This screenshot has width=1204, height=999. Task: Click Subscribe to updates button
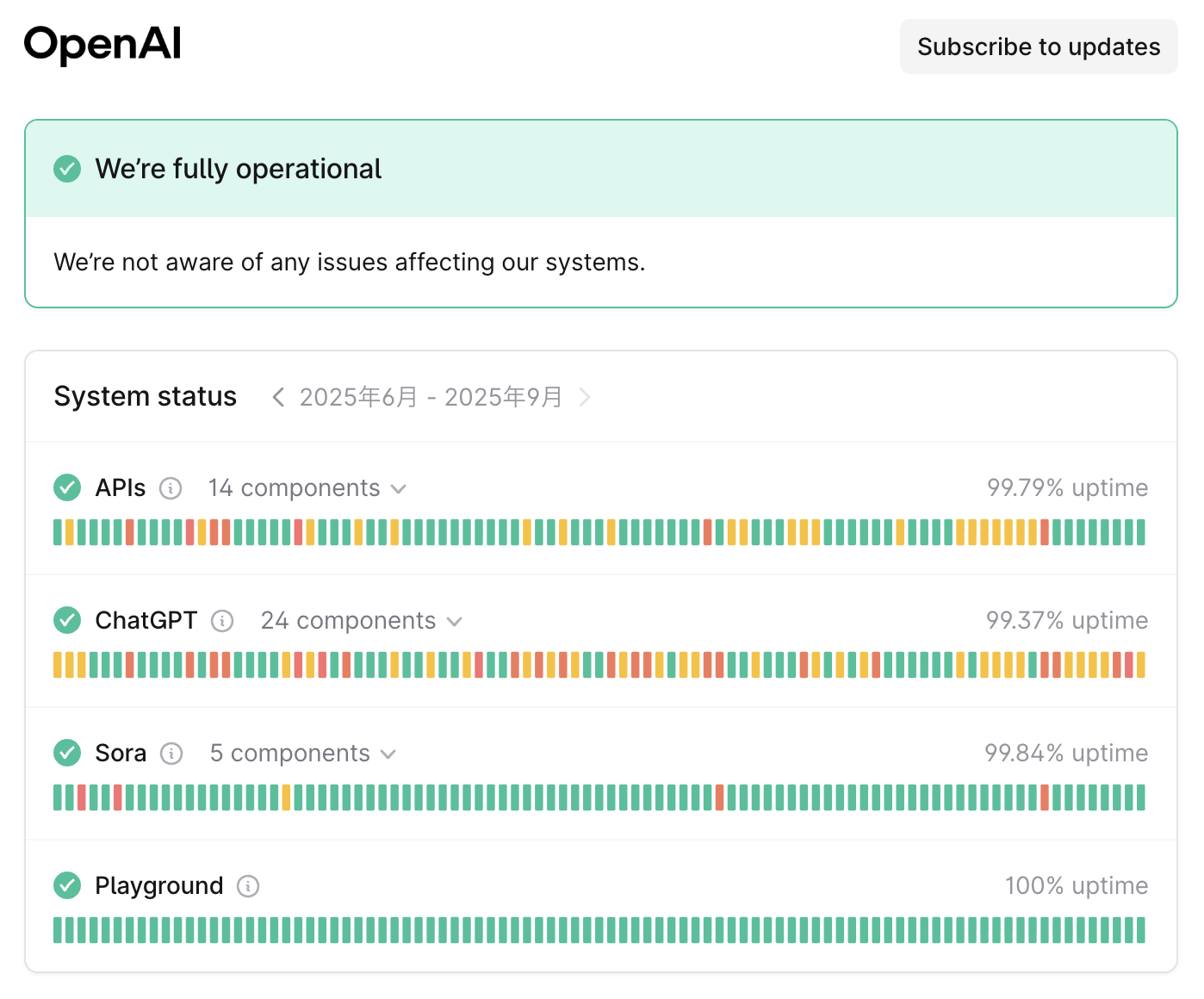1039,47
